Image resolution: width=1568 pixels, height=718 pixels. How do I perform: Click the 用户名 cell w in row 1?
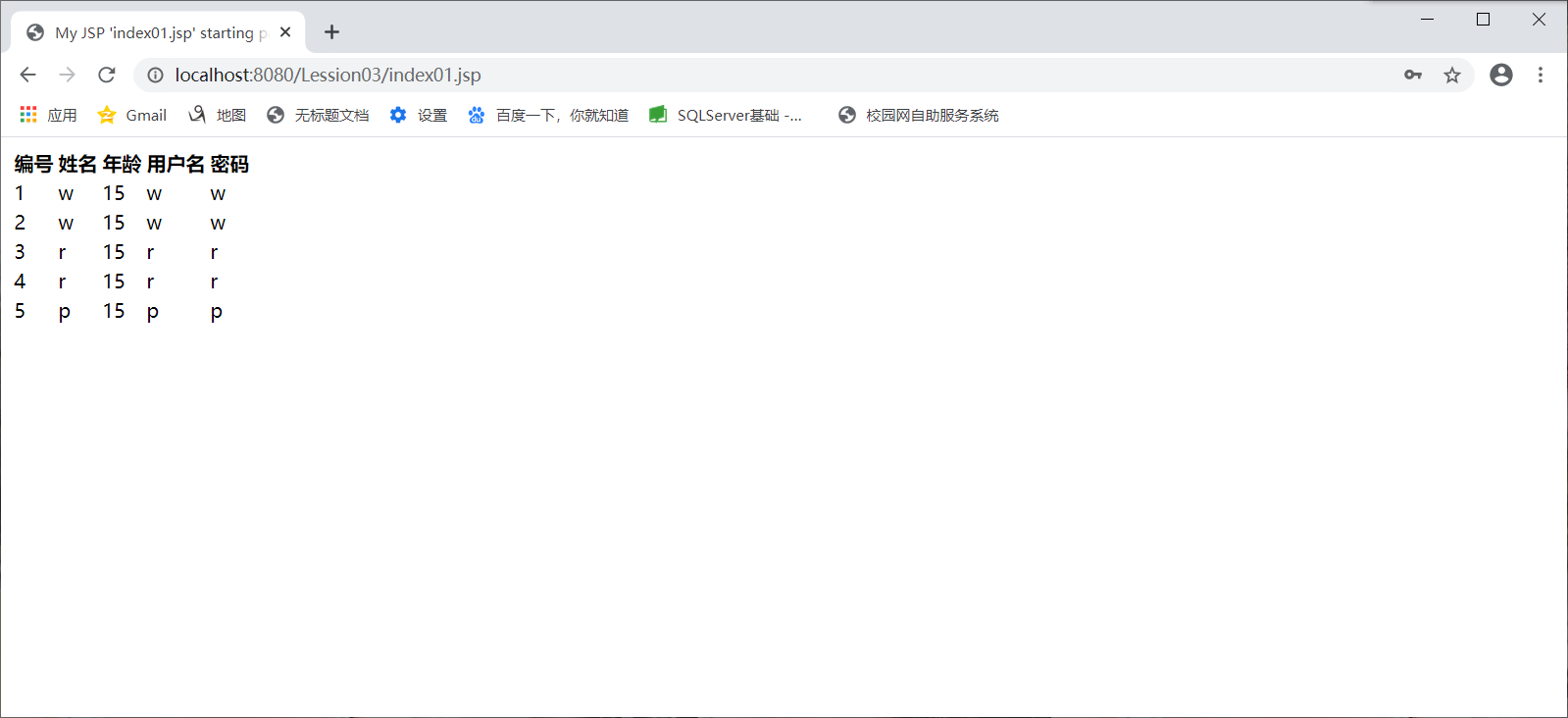[154, 194]
